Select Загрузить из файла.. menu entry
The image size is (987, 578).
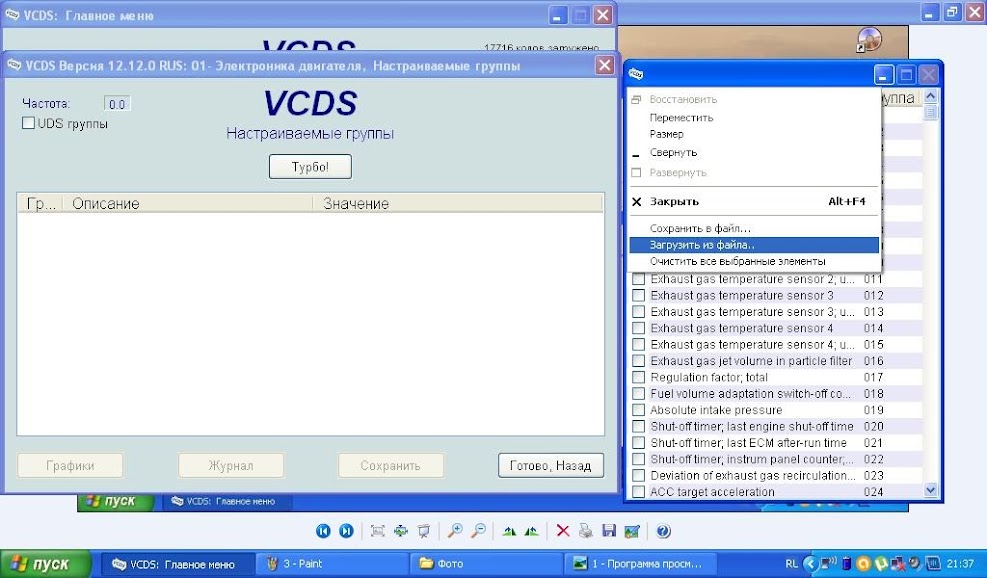click(x=754, y=245)
